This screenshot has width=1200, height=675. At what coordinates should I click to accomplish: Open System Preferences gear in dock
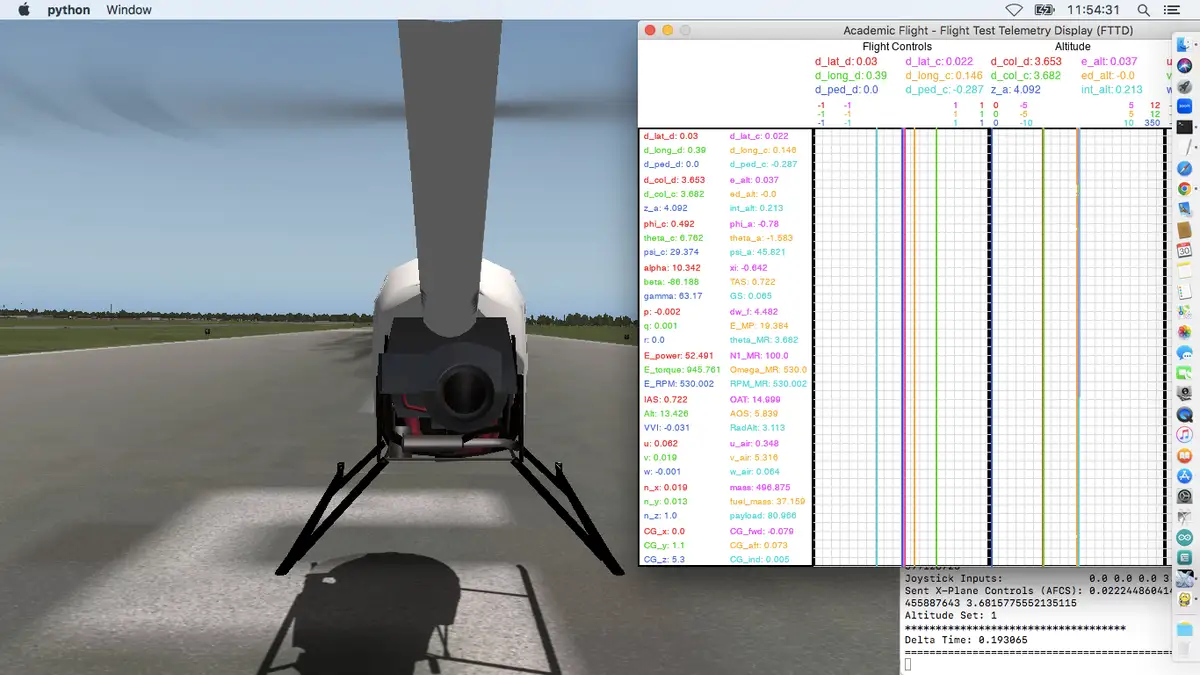click(1184, 496)
